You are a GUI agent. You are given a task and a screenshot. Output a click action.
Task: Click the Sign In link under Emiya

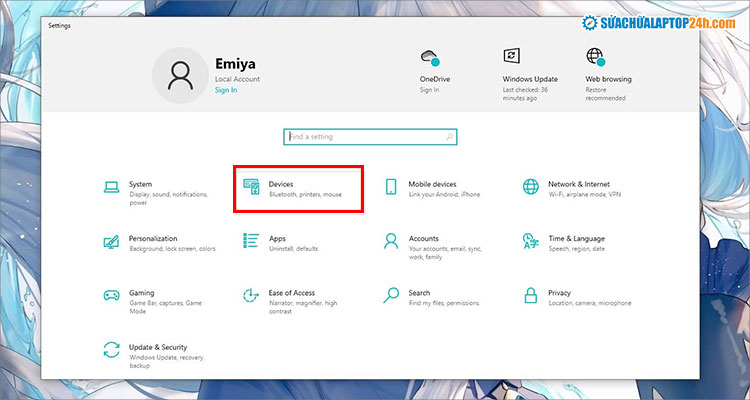pos(226,90)
